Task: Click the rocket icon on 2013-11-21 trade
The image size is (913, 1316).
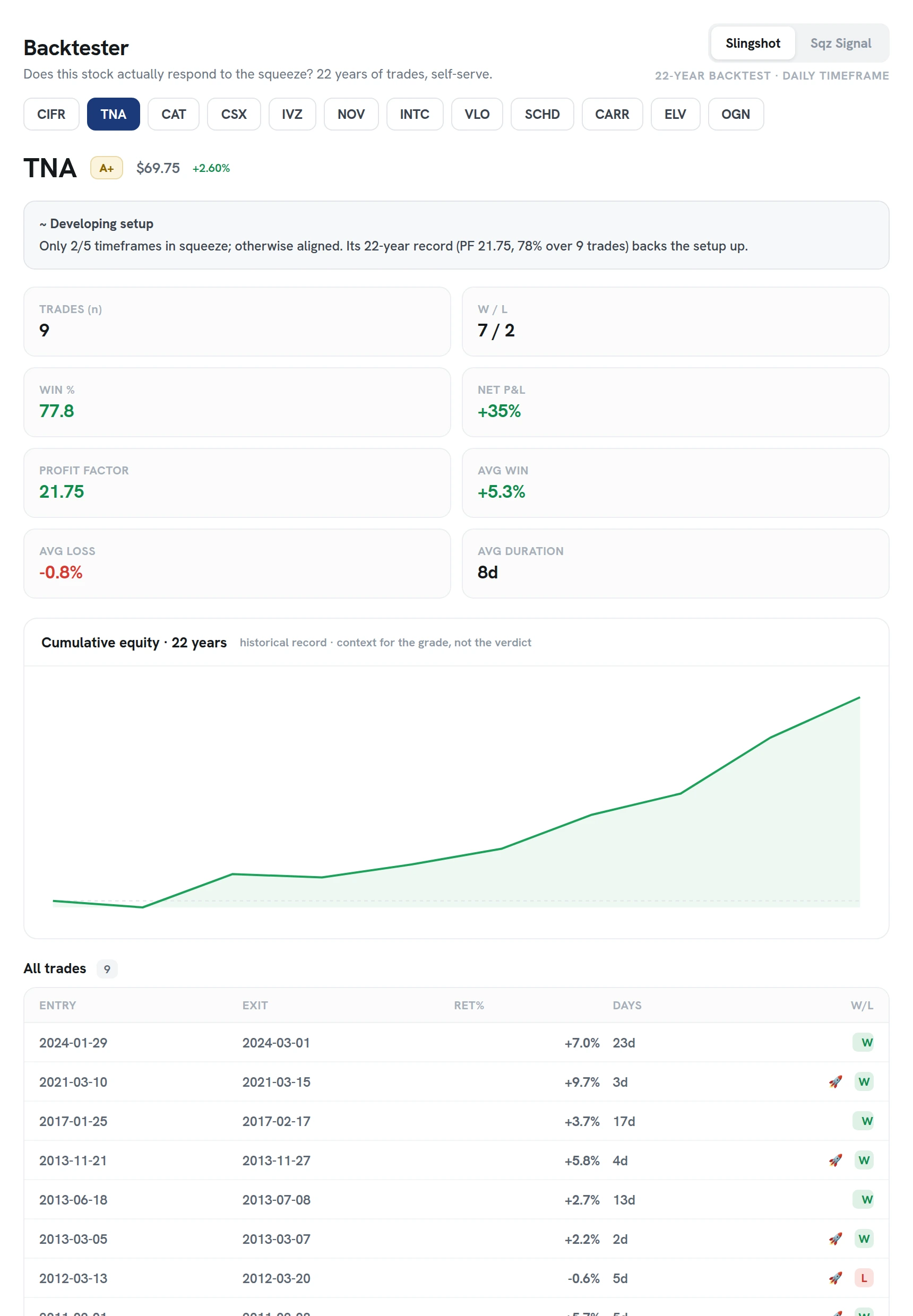Action: coord(835,1160)
